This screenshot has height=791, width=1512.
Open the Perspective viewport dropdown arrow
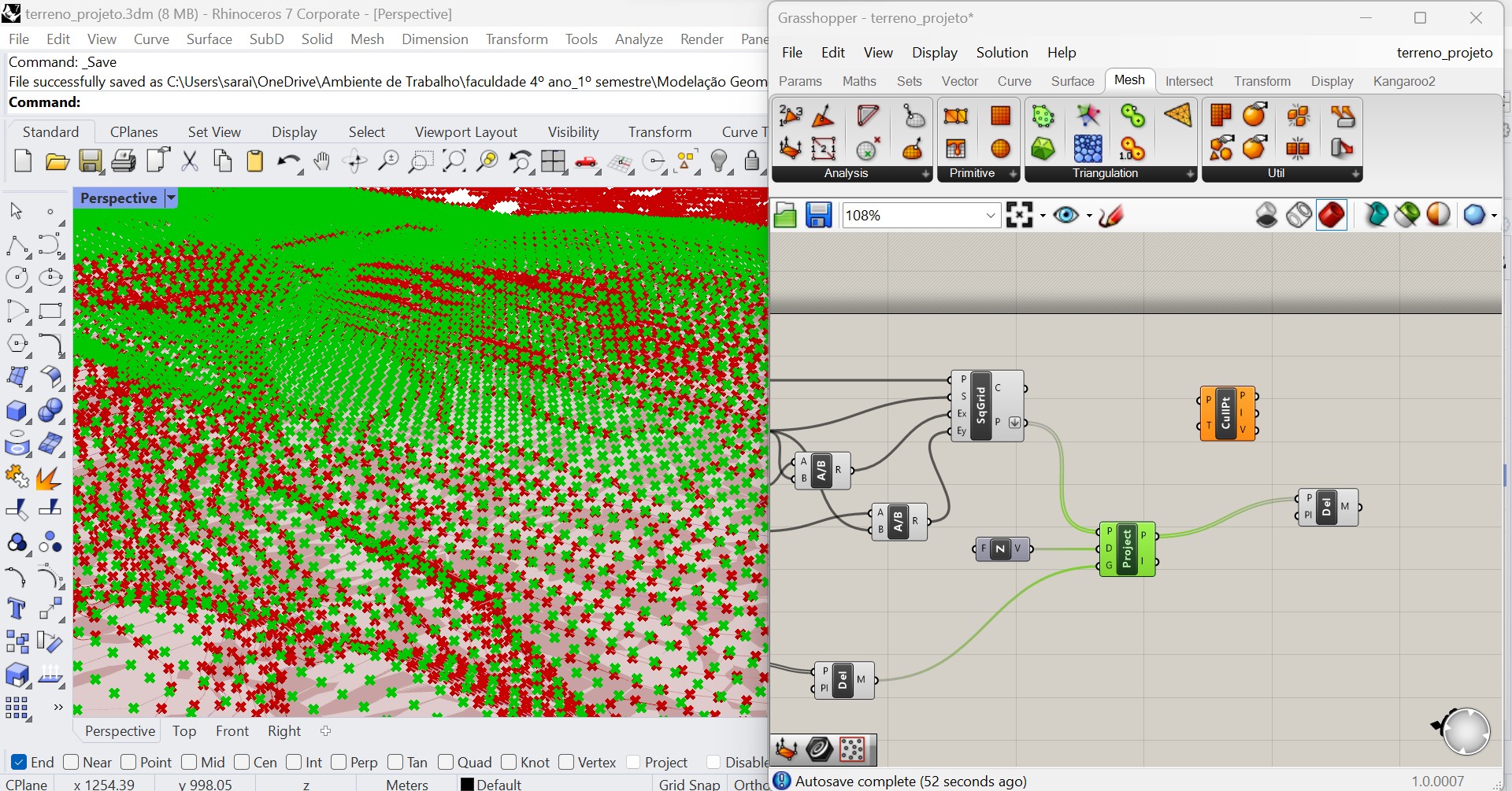[171, 198]
